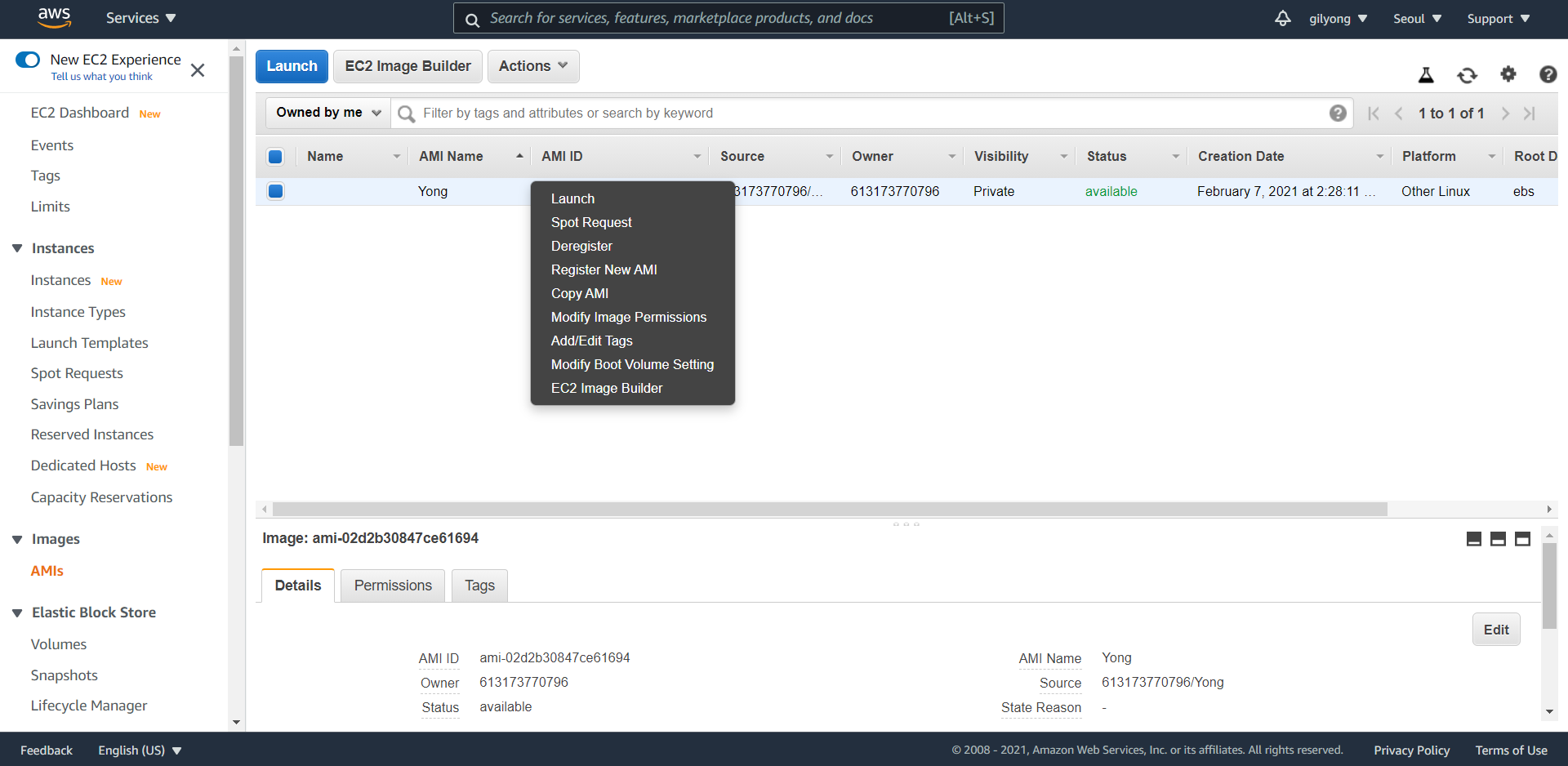The image size is (1568, 766).
Task: Open the notifications bell
Action: (1283, 18)
